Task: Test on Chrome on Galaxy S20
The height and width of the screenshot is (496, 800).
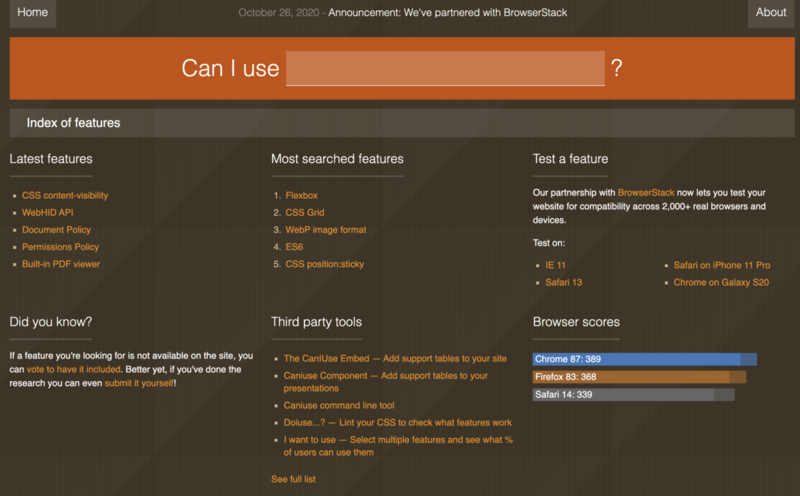Action: (721, 283)
